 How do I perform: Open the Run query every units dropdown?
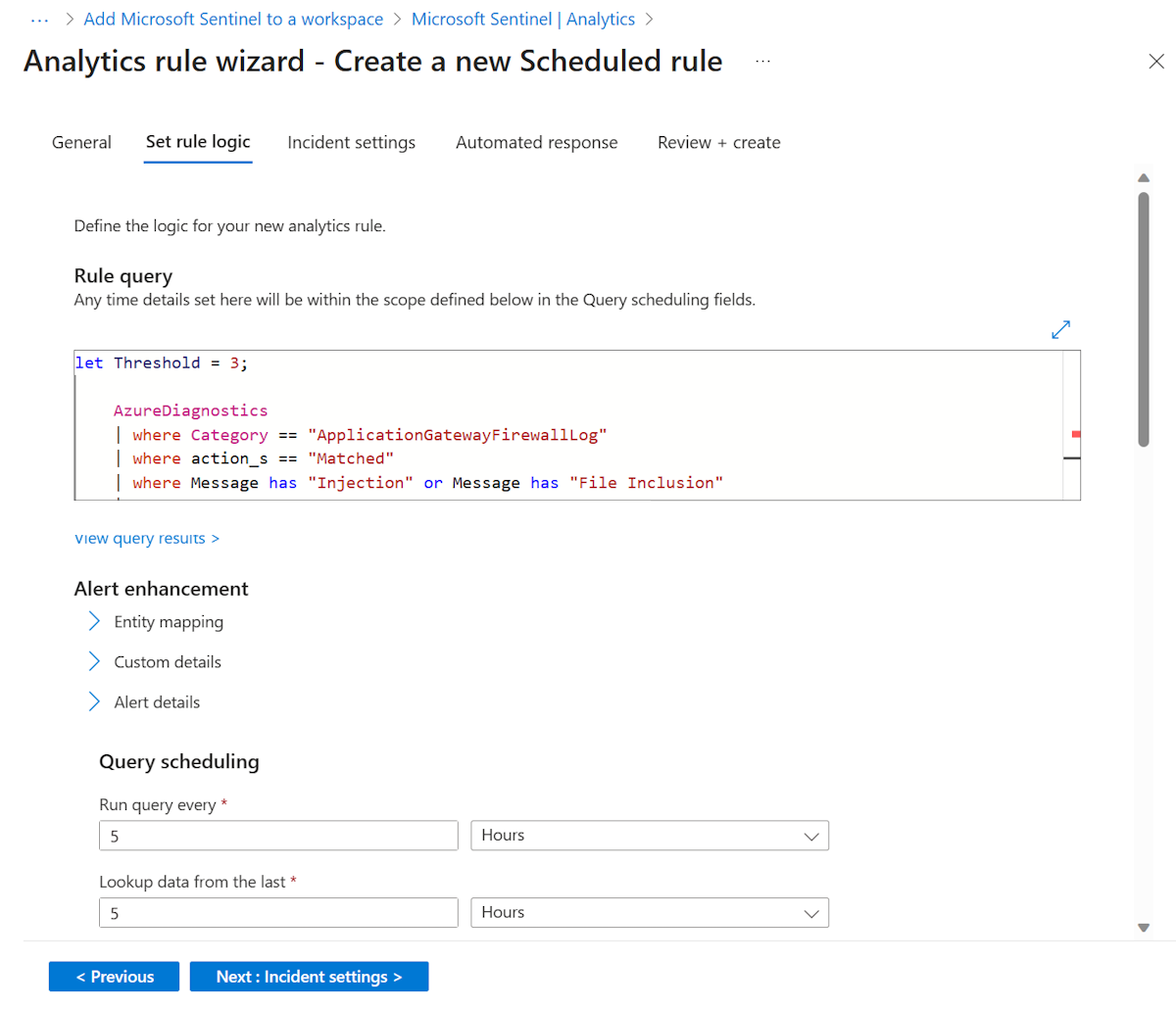point(650,836)
